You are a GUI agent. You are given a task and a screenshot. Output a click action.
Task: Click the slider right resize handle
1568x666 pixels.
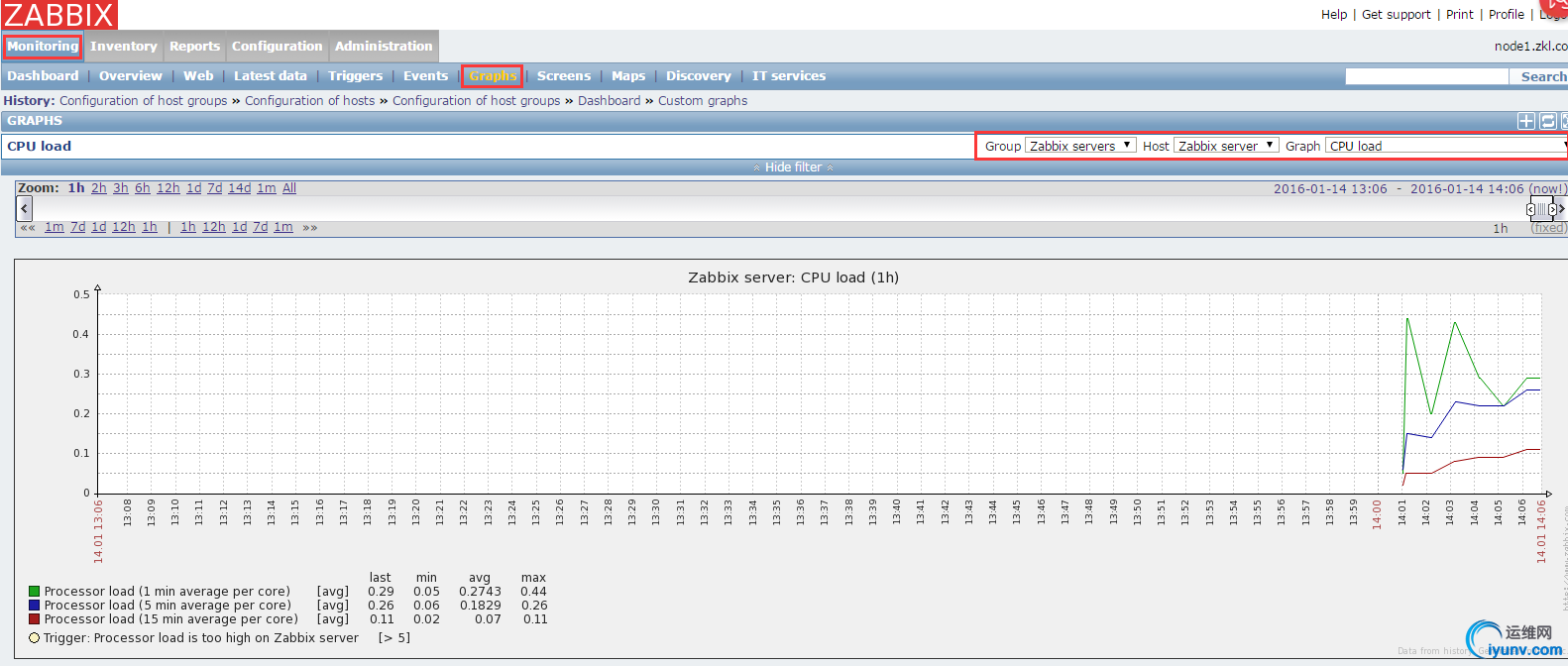[1552, 209]
